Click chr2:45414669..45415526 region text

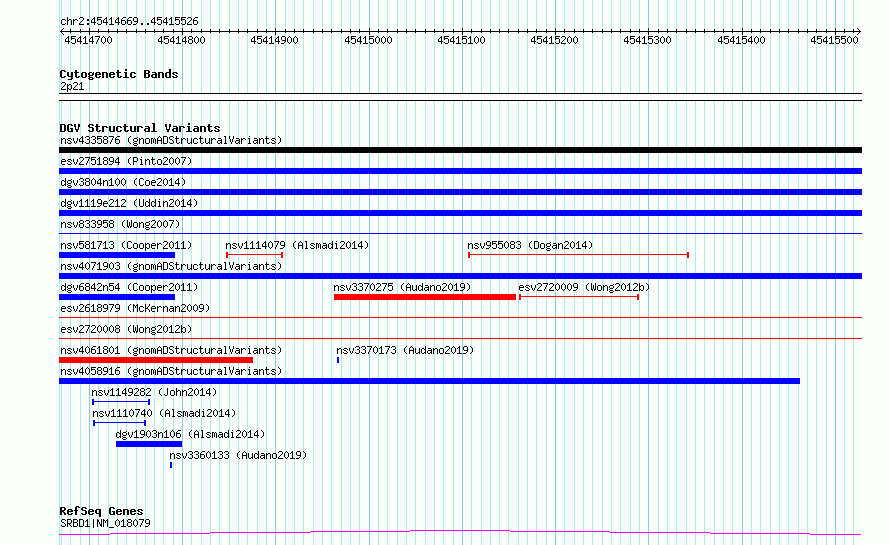129,22
